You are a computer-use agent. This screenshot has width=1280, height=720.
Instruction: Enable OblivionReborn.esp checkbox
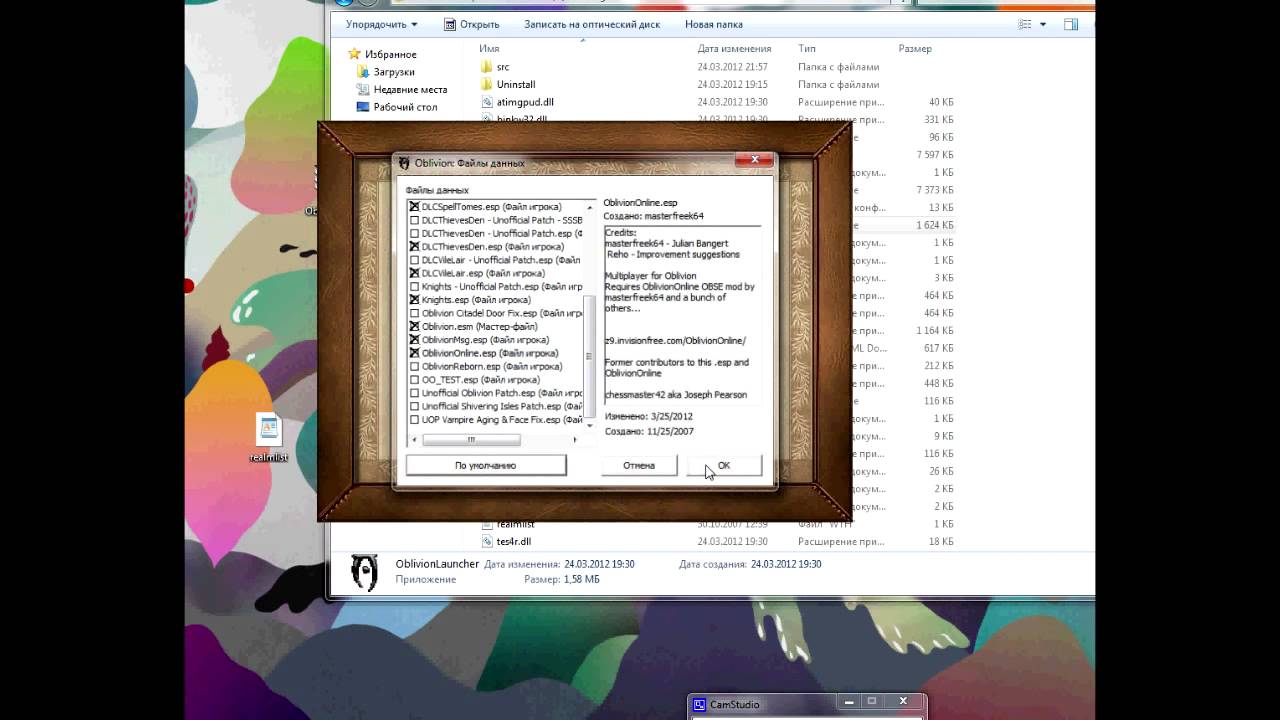click(x=414, y=366)
